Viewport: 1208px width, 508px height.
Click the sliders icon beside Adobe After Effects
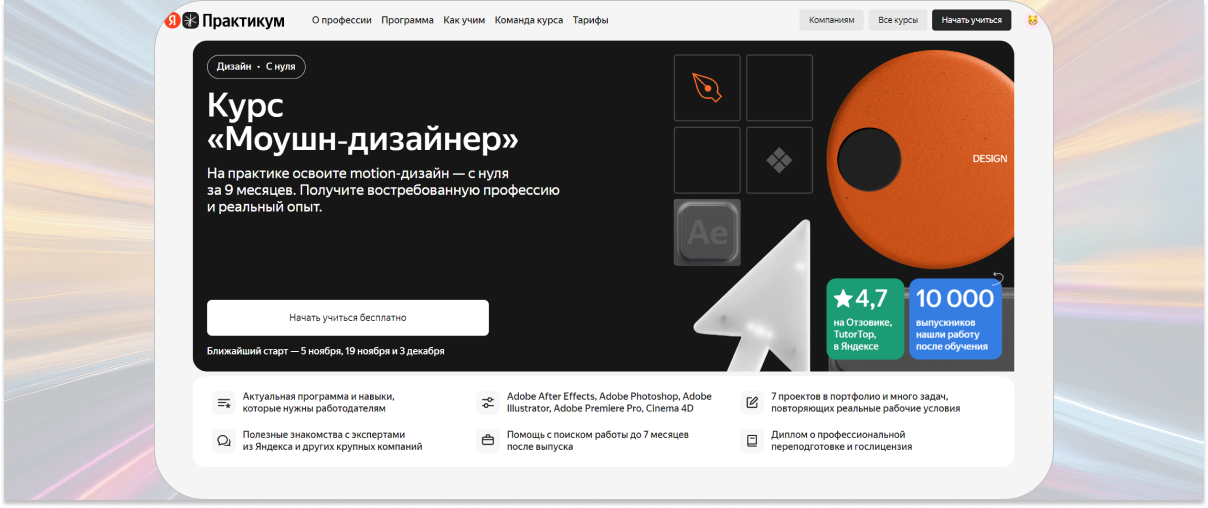[488, 403]
